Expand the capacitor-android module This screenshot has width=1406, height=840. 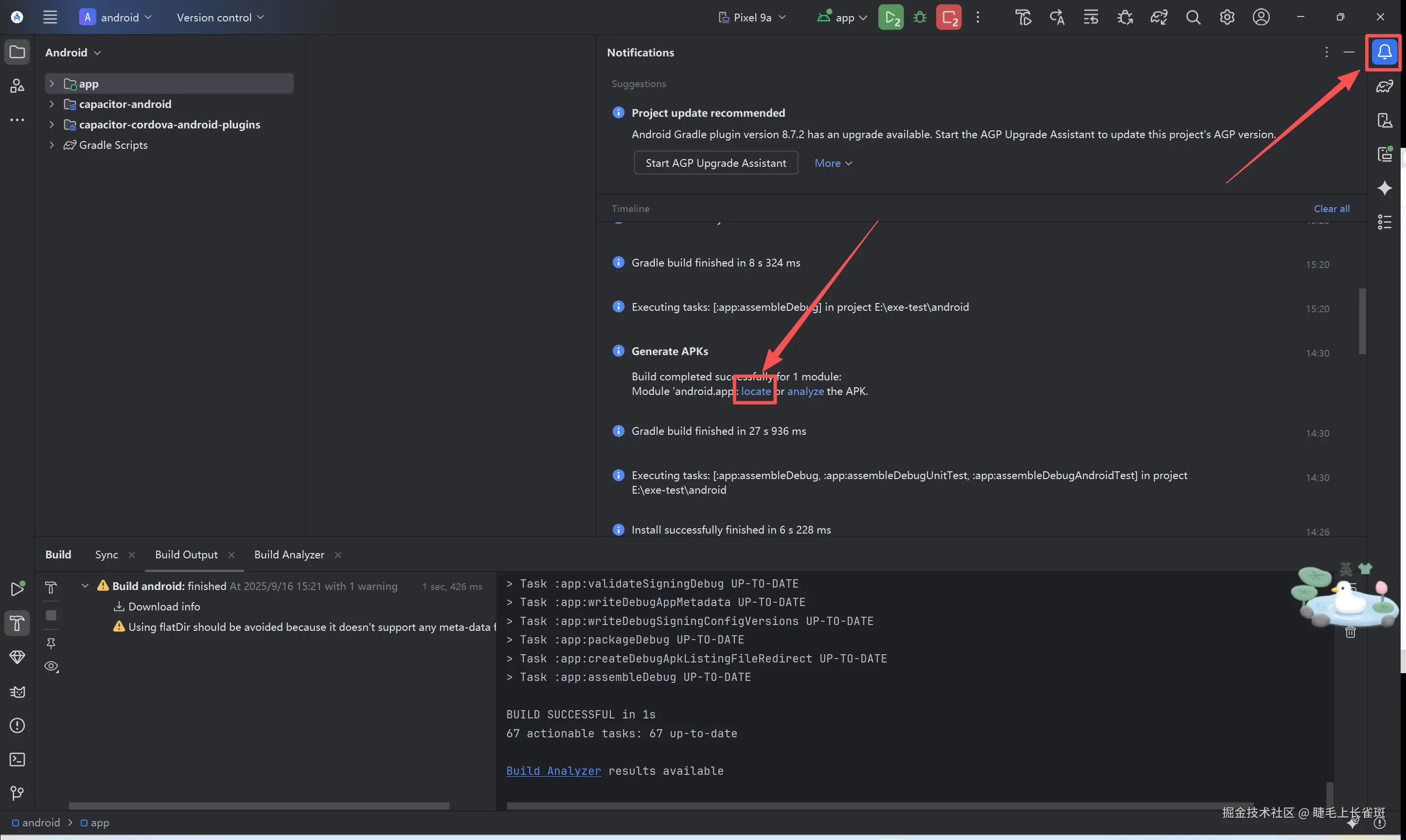(52, 104)
